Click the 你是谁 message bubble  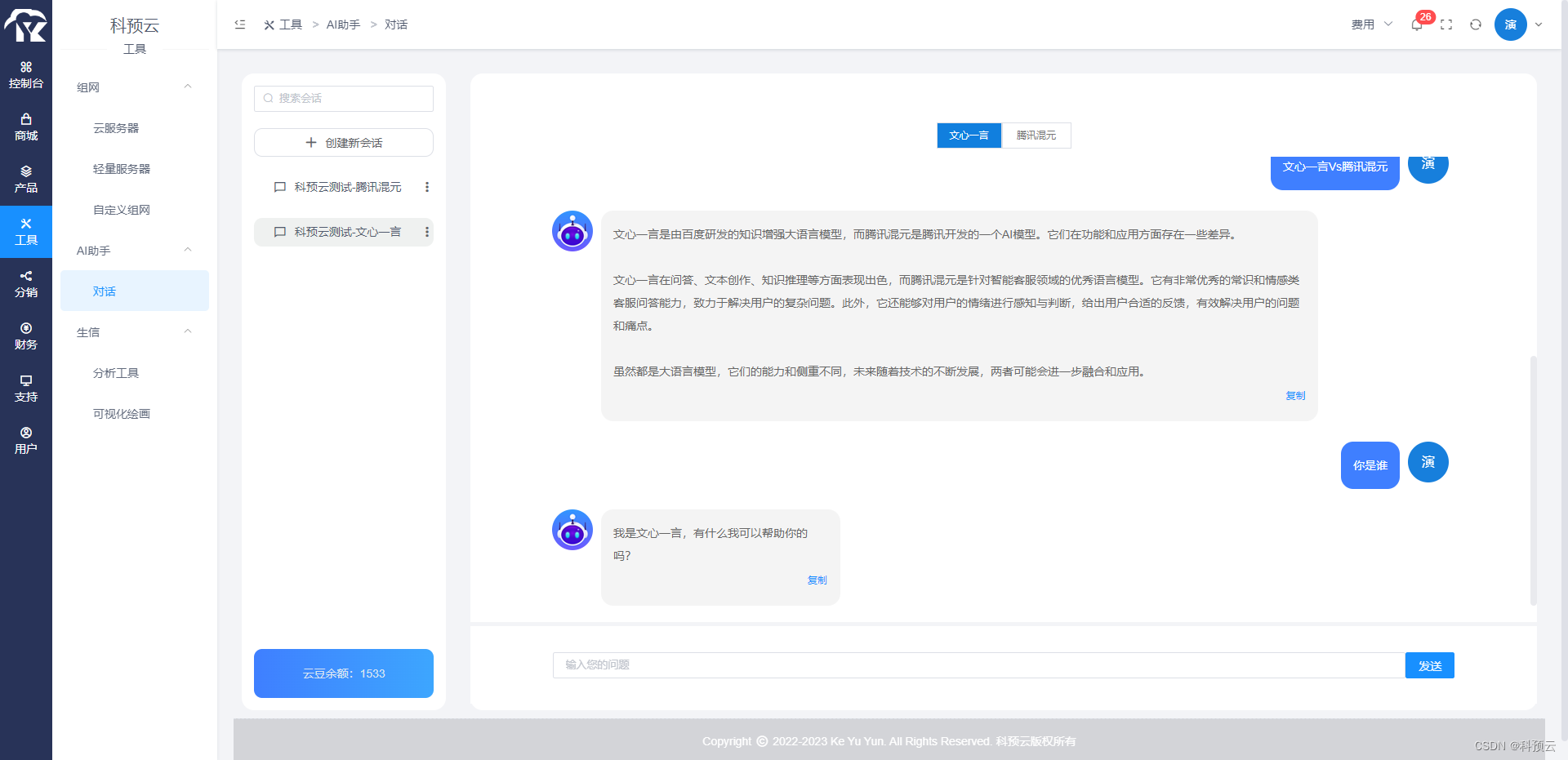tap(1370, 465)
